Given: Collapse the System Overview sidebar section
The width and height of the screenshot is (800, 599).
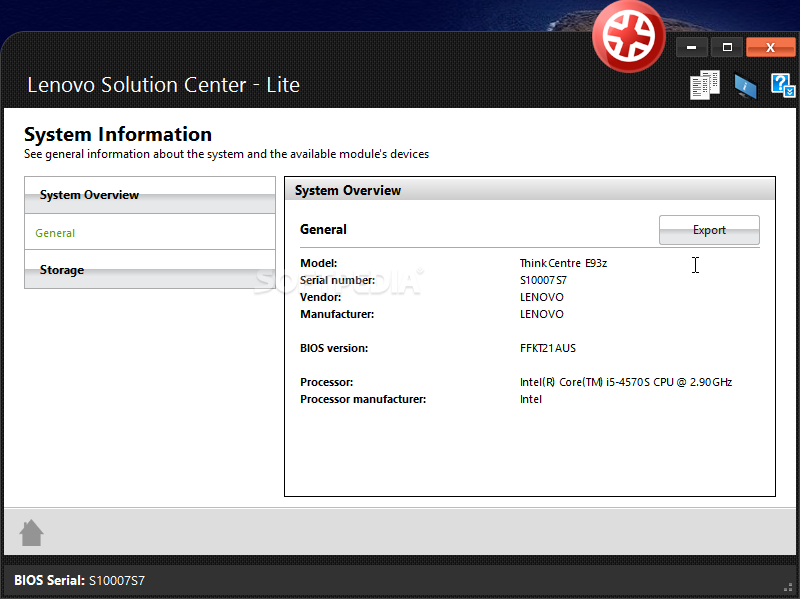Looking at the screenshot, I should tap(150, 195).
